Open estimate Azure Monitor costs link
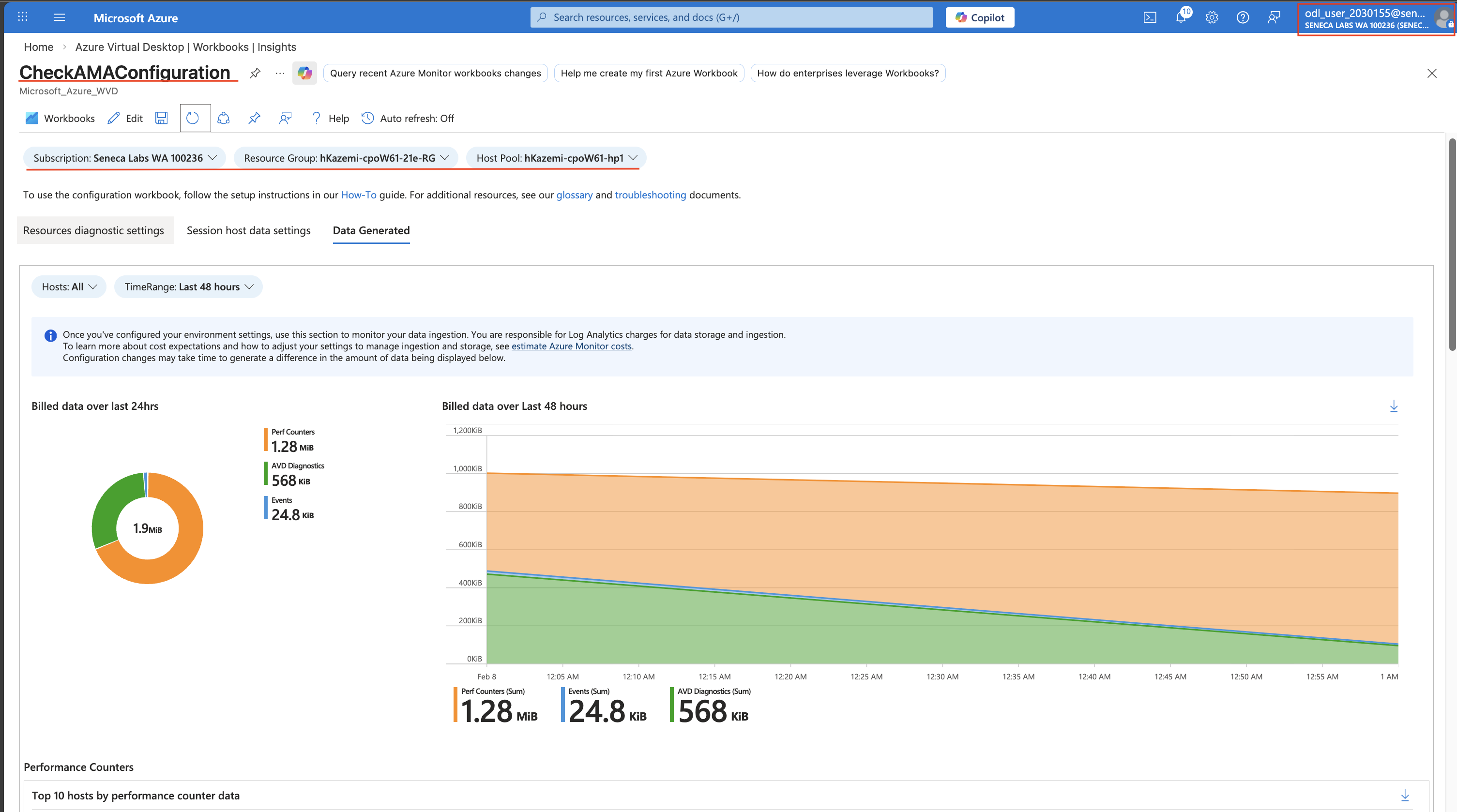Image resolution: width=1457 pixels, height=812 pixels. tap(572, 346)
